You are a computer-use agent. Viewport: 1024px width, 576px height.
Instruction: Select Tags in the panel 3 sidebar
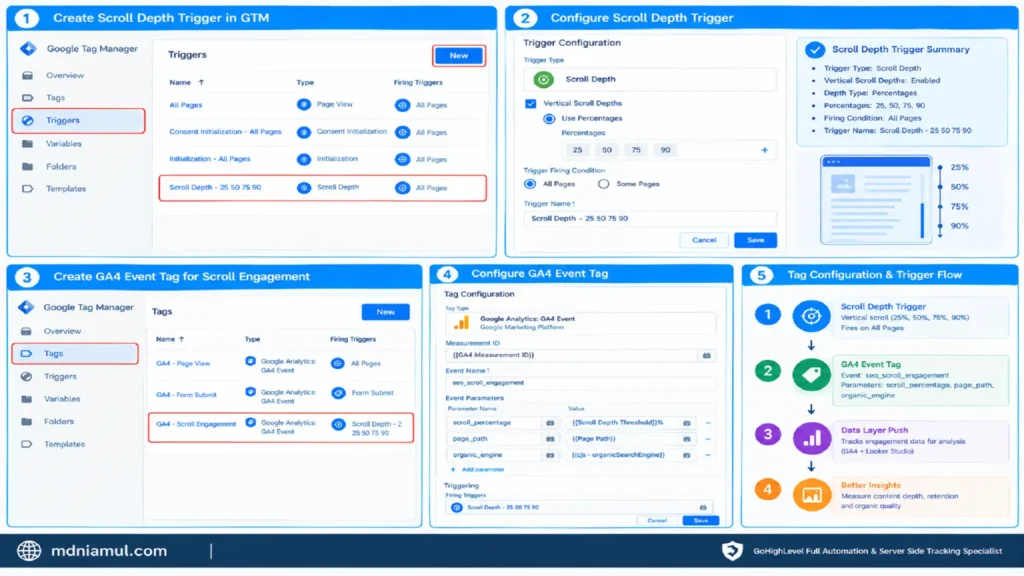pos(75,353)
